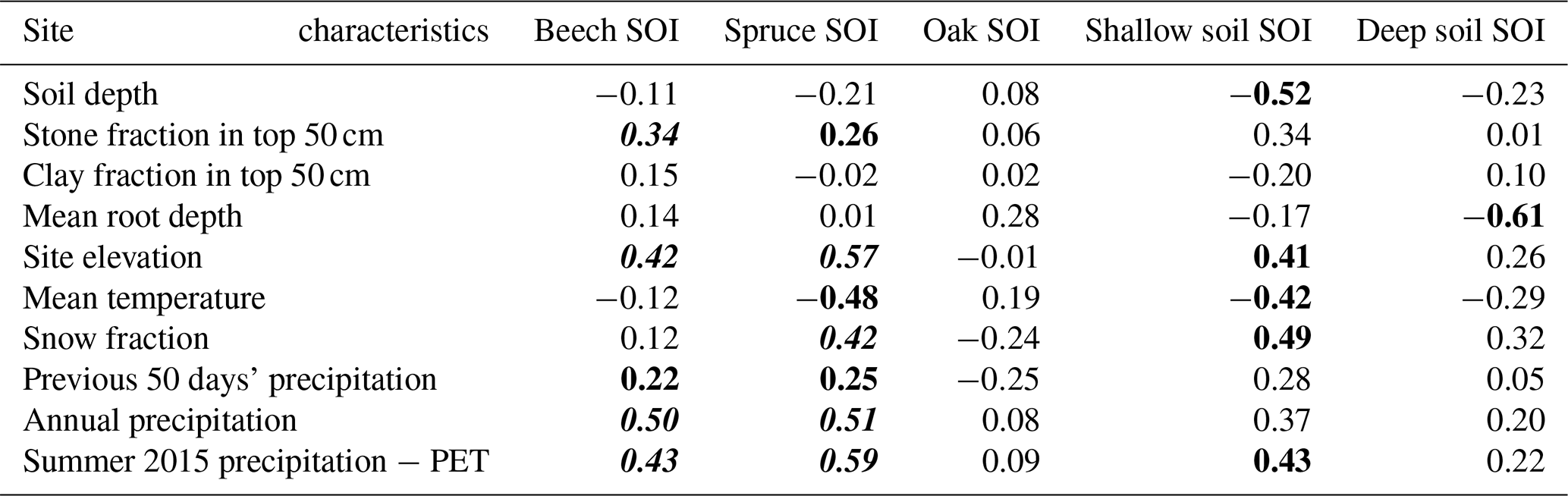Click the Shallow soil SOI header
This screenshot has width=1568, height=496.
tap(1198, 31)
